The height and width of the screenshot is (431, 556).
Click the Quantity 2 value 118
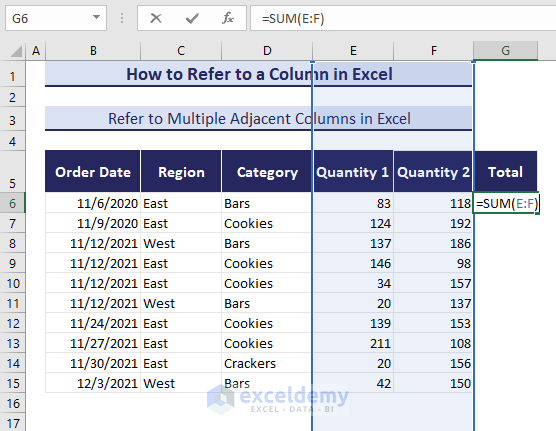(x=433, y=203)
